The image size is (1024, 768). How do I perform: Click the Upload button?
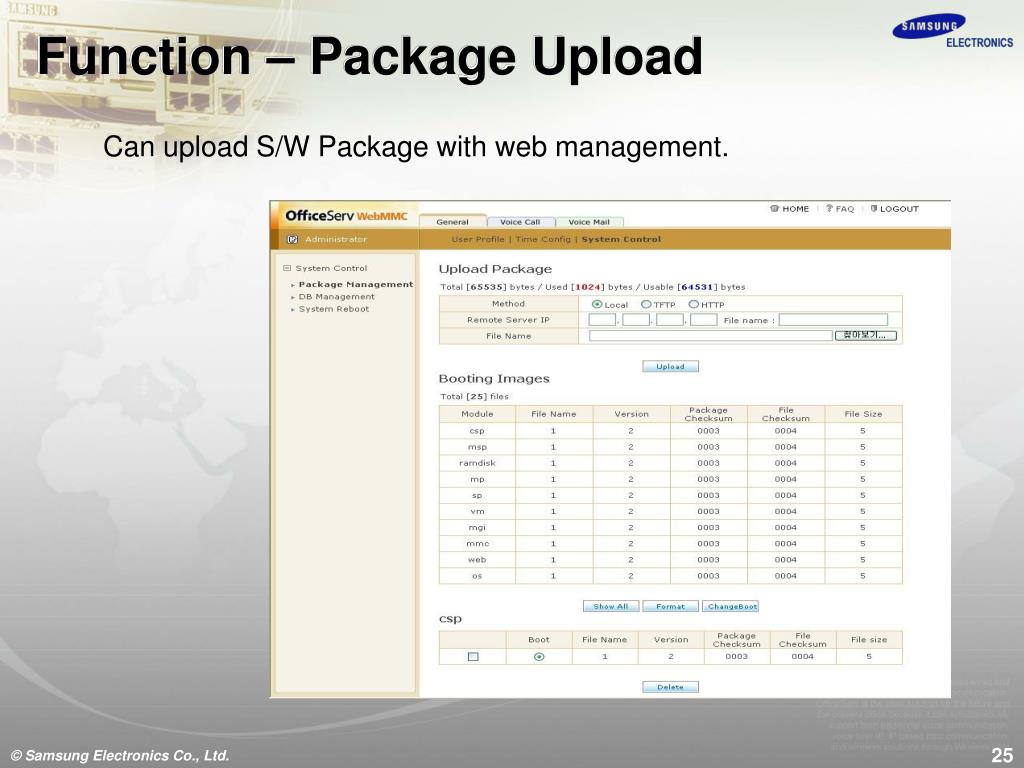670,366
